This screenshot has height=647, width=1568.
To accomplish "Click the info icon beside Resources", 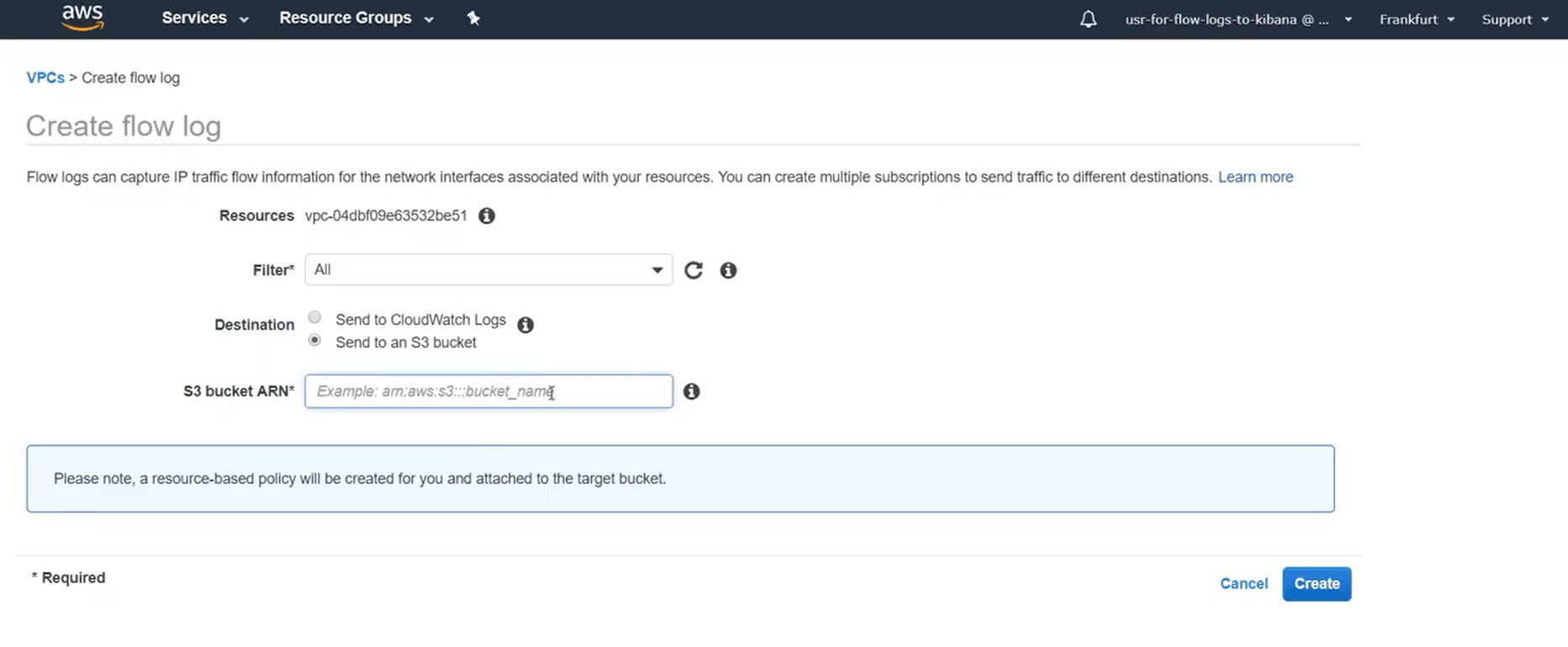I will (x=487, y=216).
